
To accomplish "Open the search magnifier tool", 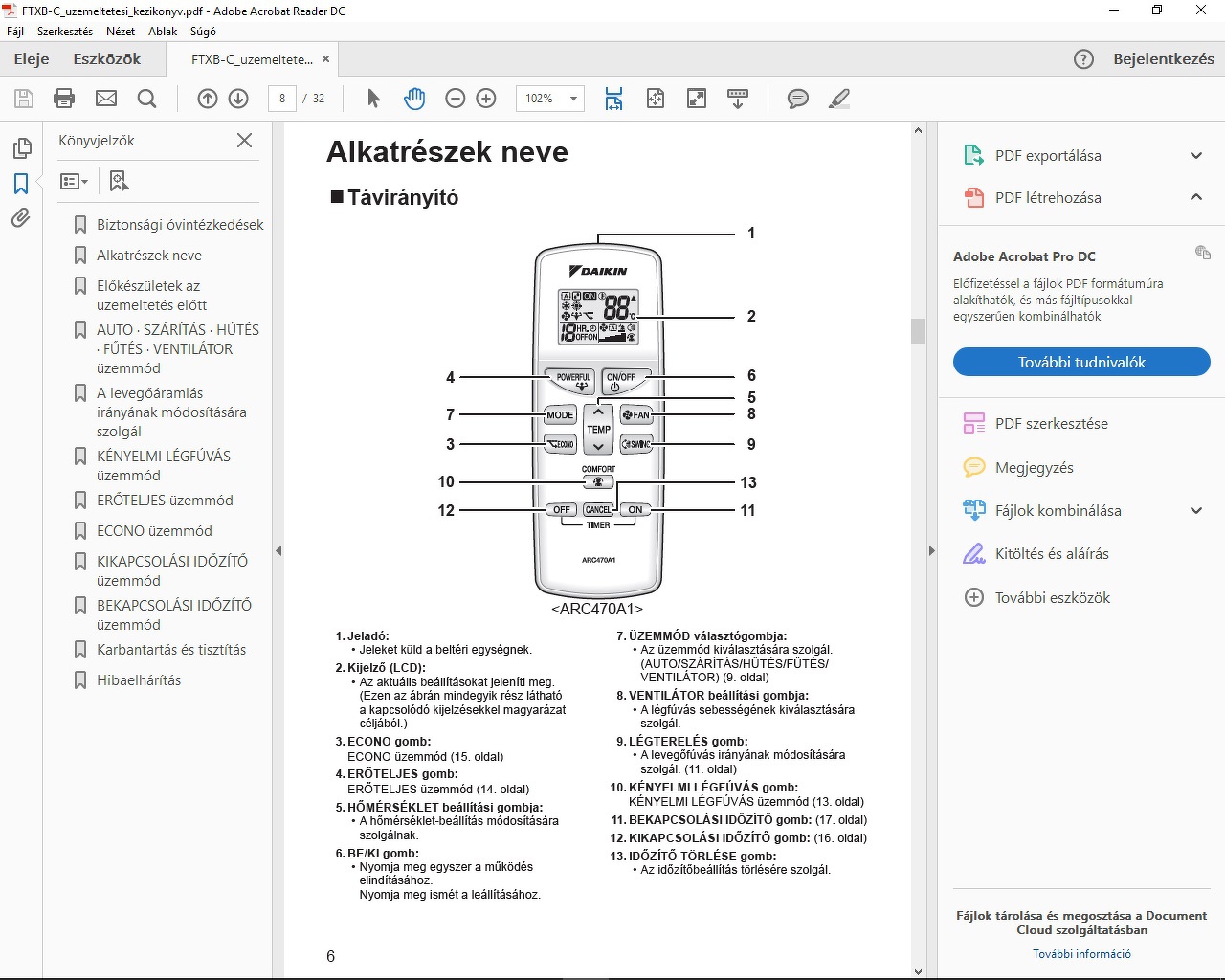I will [x=146, y=99].
